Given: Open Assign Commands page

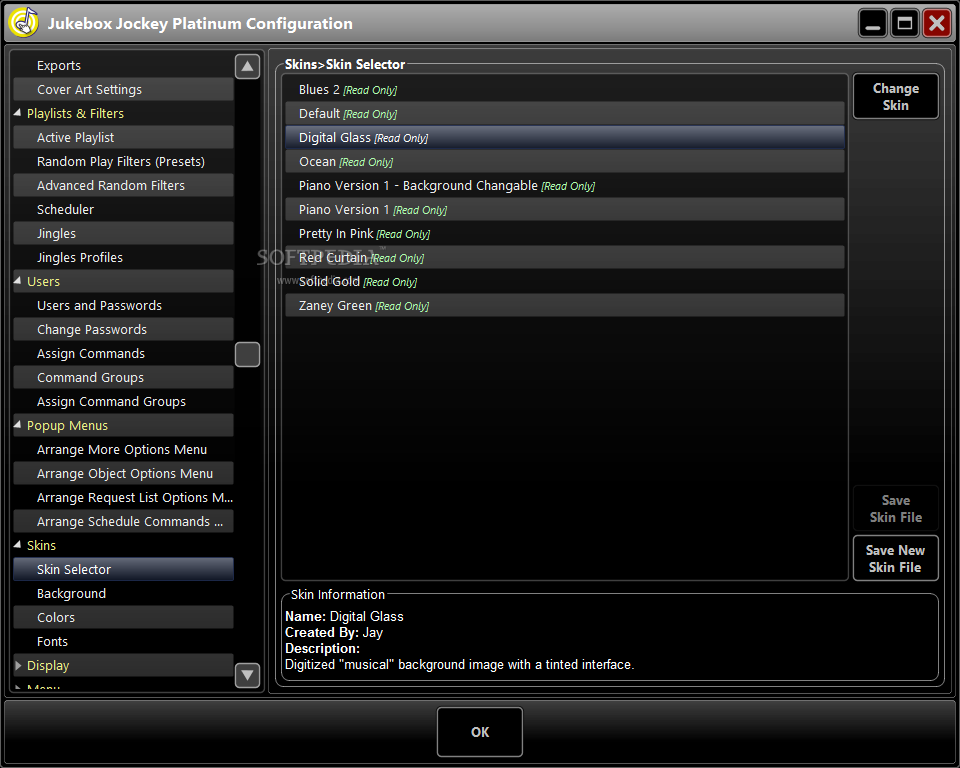Looking at the screenshot, I should pos(123,353).
